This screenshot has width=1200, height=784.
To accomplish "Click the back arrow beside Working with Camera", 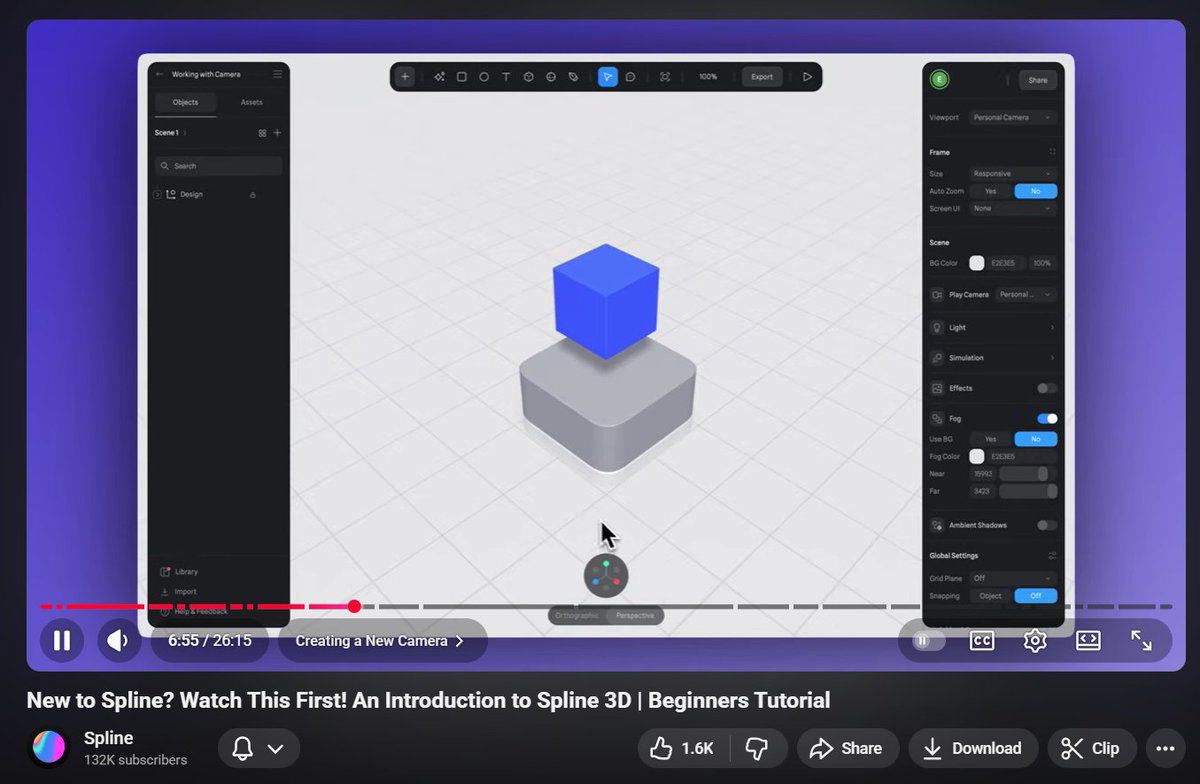I will click(x=159, y=74).
